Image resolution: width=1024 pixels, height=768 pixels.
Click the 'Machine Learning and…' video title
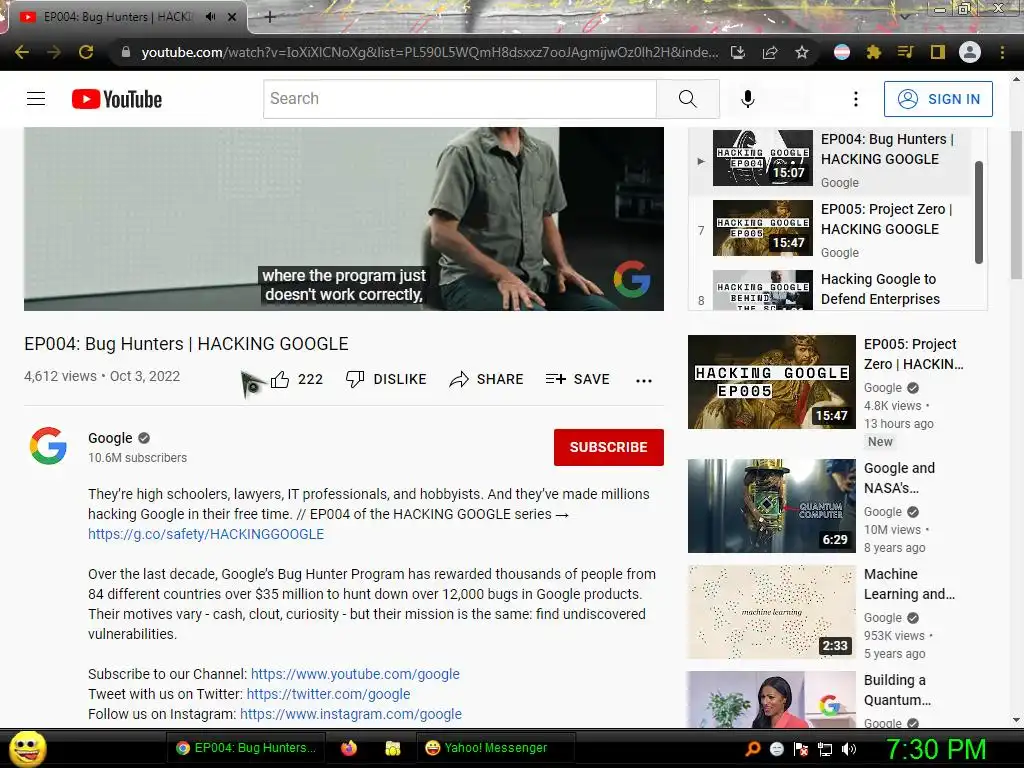[x=909, y=584]
